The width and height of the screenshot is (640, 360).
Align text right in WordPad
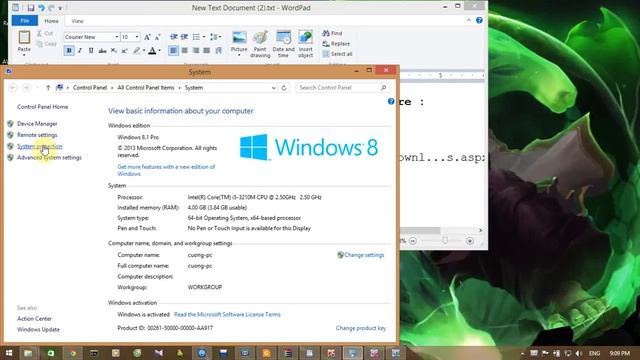[x=196, y=51]
